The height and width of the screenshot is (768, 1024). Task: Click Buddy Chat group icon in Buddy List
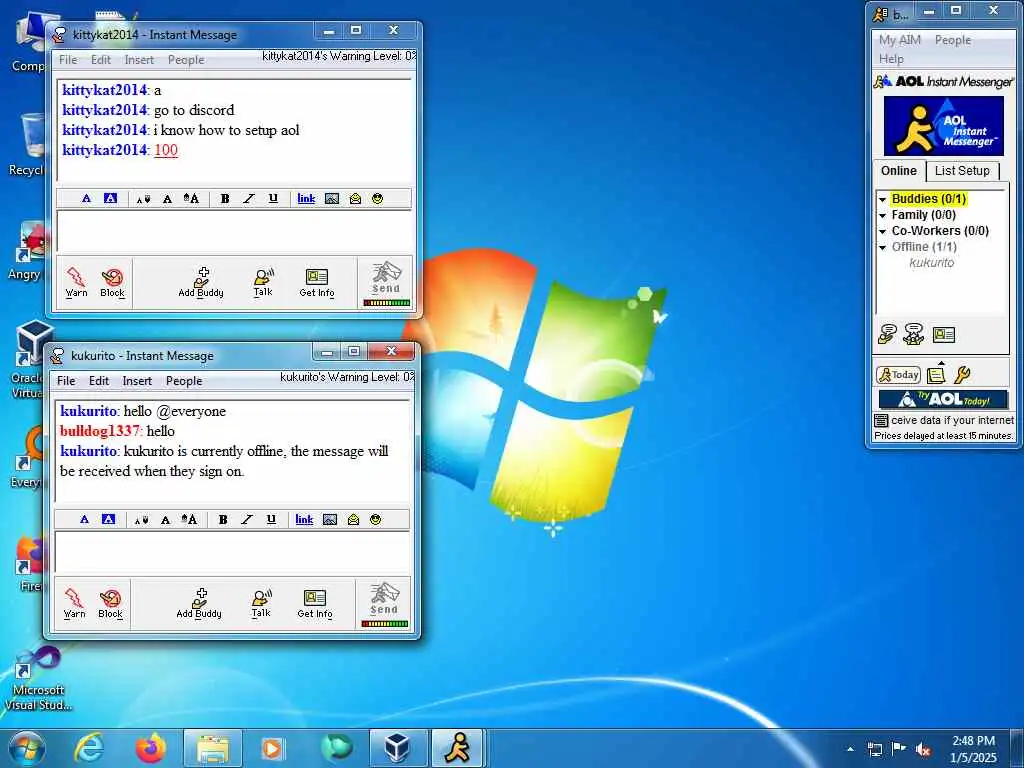coord(914,334)
